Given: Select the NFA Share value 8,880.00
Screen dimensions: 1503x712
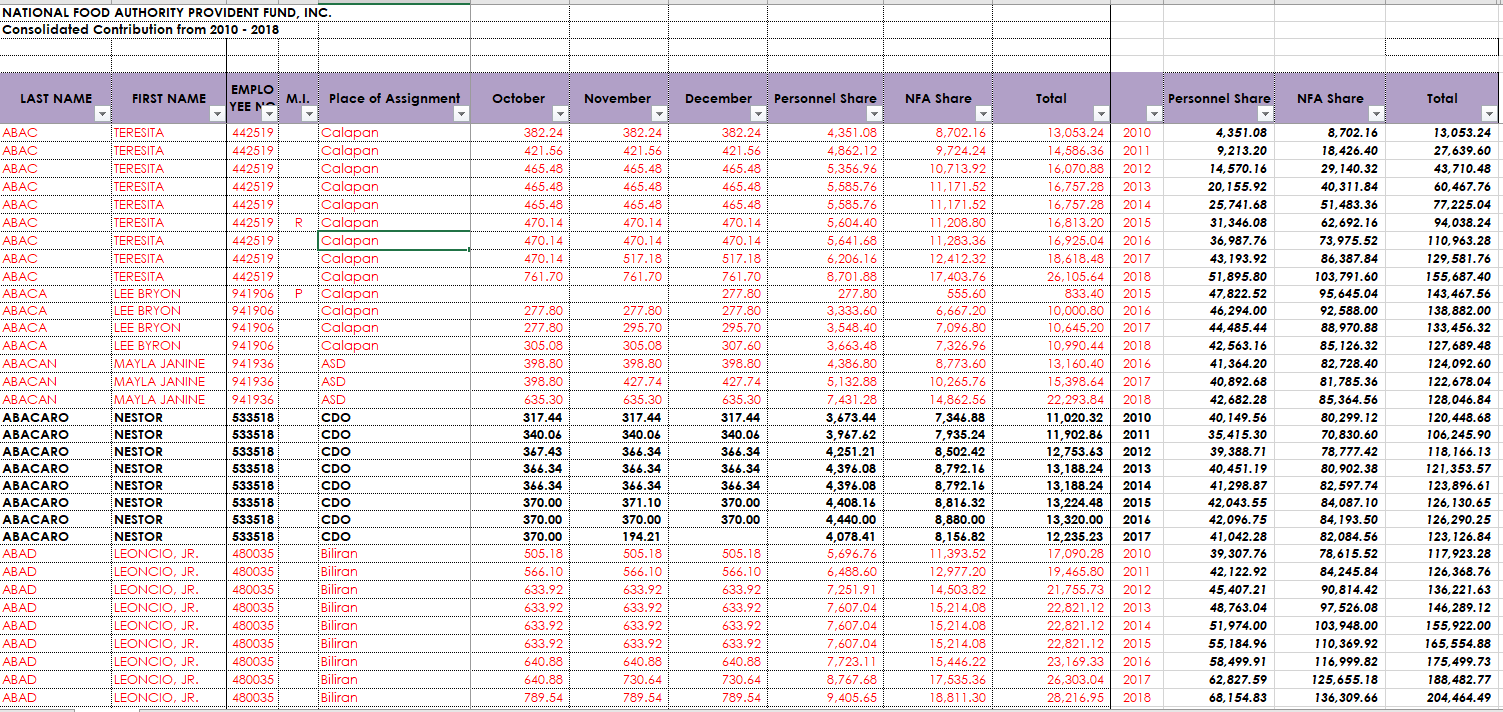Looking at the screenshot, I should tap(960, 520).
